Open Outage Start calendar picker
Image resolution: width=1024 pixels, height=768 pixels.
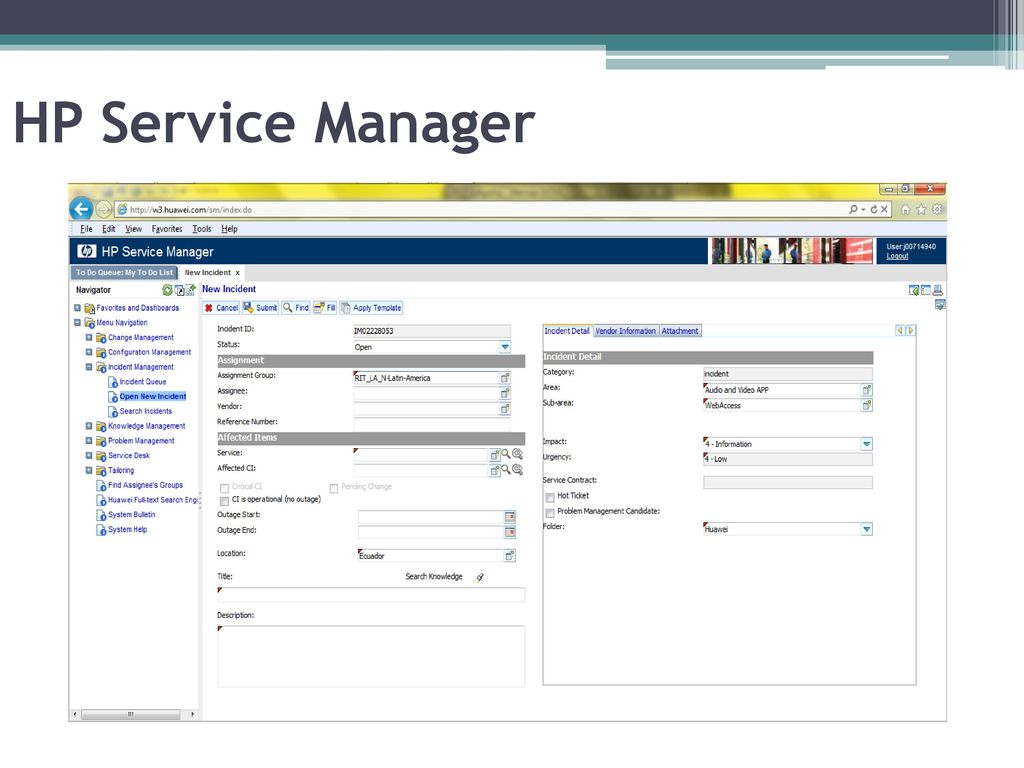pos(510,517)
